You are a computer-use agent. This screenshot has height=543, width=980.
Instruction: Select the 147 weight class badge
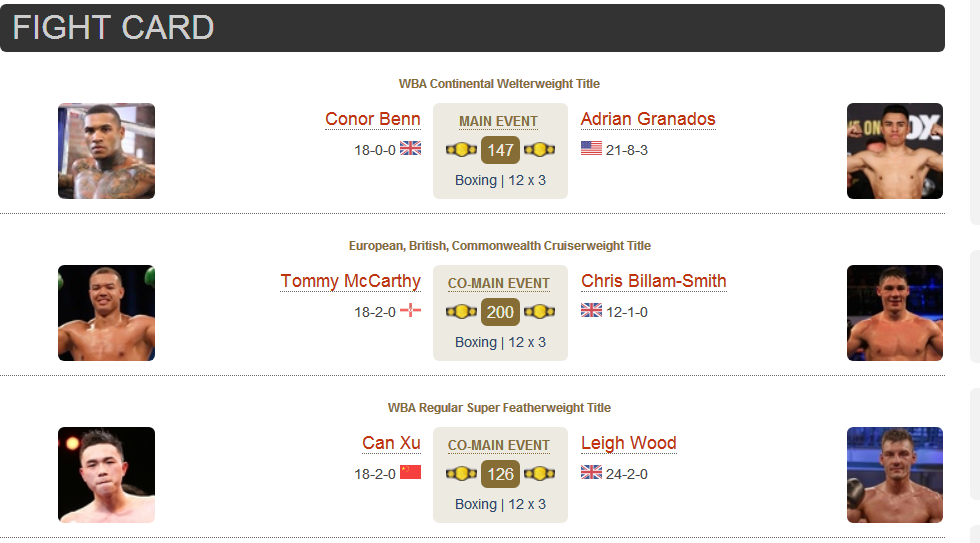click(501, 150)
